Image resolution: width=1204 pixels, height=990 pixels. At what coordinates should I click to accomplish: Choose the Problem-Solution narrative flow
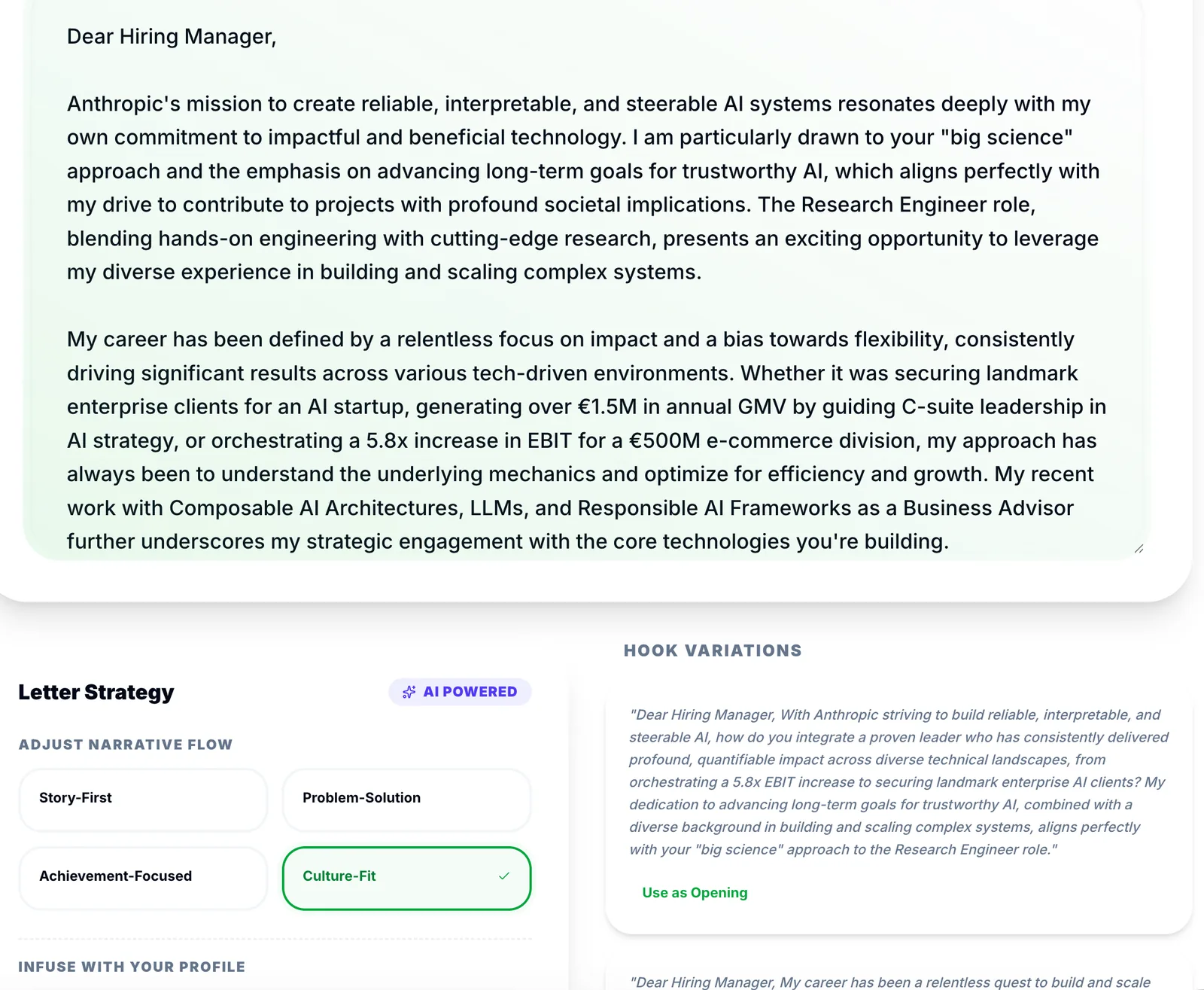click(x=406, y=800)
